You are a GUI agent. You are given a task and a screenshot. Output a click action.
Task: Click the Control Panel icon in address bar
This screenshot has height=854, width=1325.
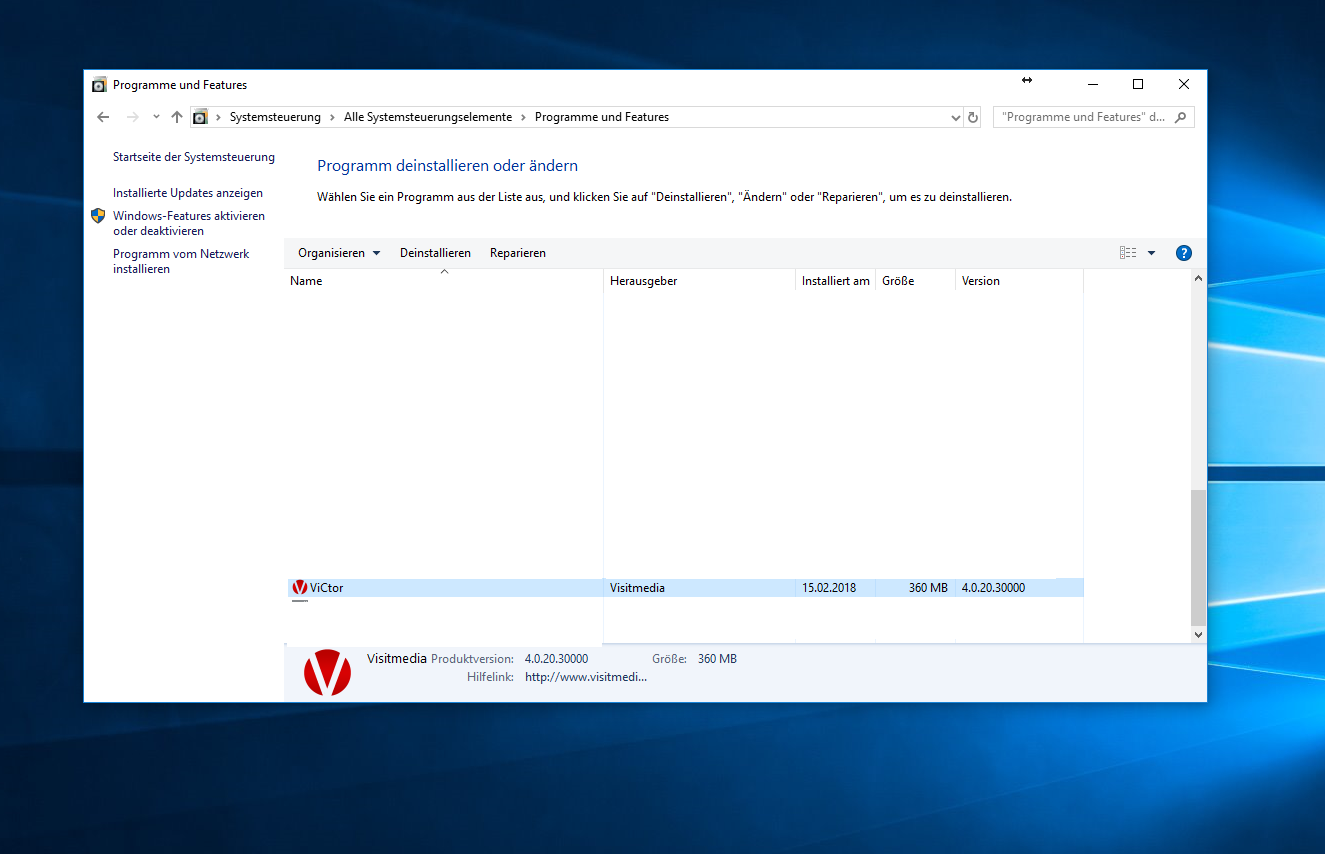[x=200, y=117]
